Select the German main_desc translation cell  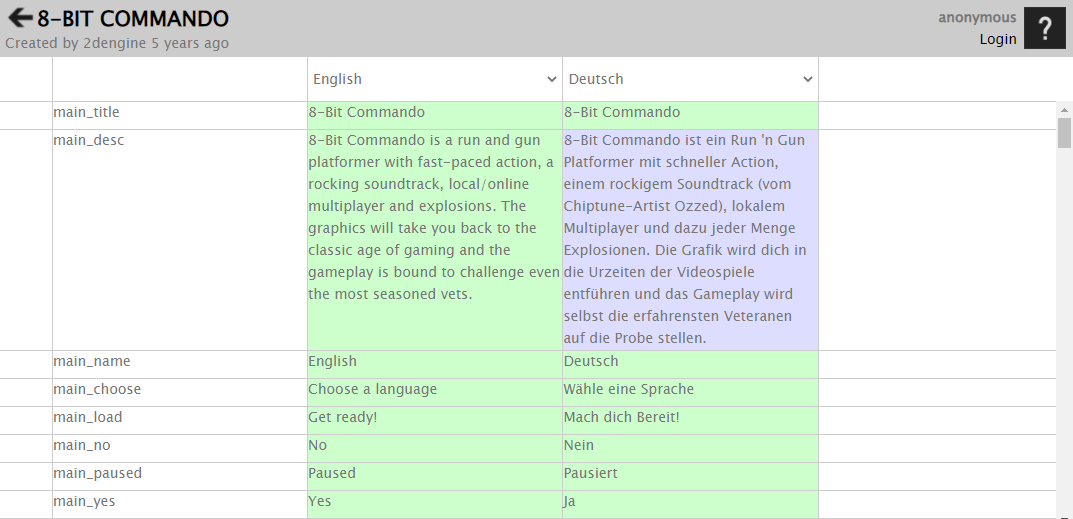690,240
